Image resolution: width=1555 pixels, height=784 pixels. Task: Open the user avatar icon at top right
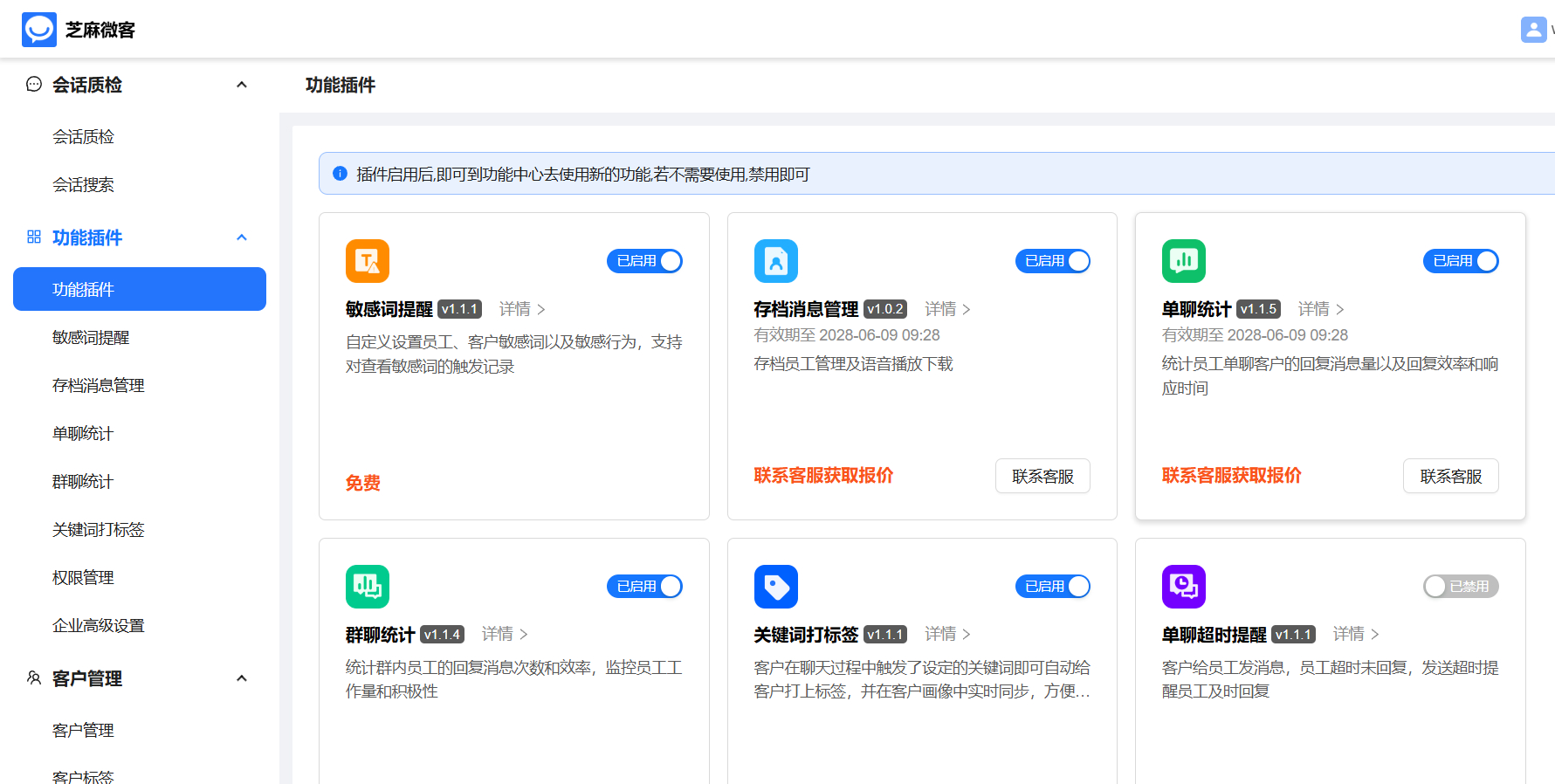(1533, 30)
